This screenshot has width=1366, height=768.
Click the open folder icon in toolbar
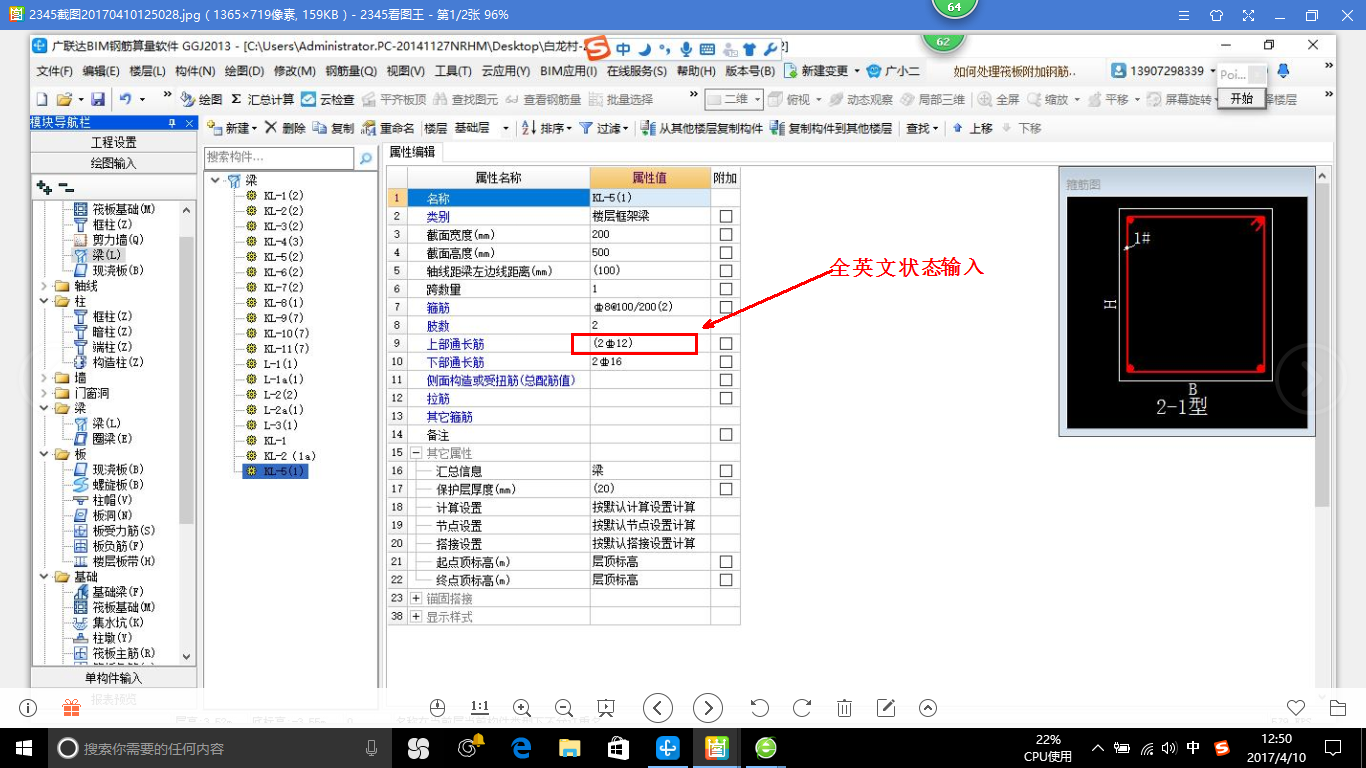(x=64, y=99)
